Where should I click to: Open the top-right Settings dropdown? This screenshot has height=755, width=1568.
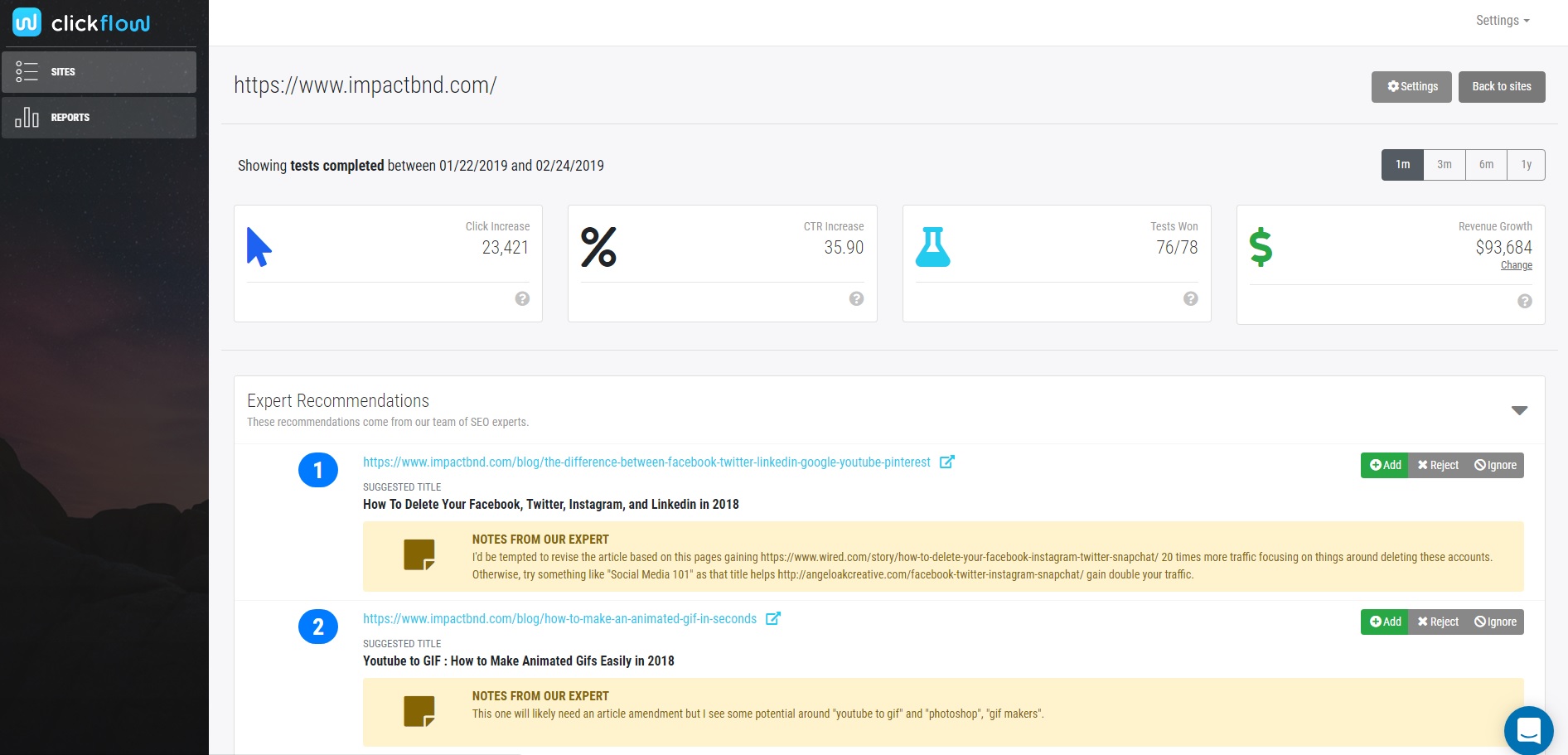(1503, 21)
